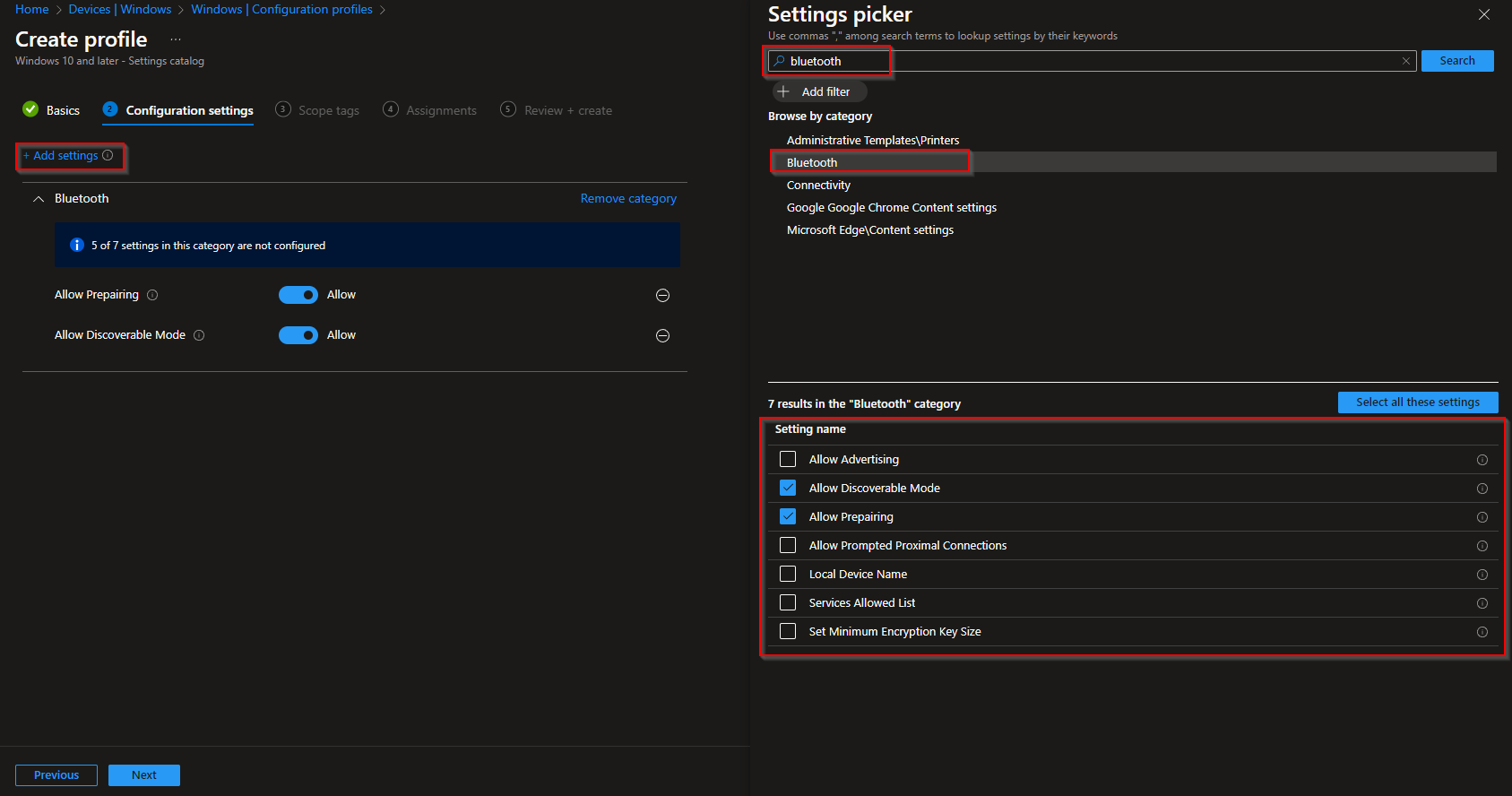Check Allow Prompted Proximal Connections checkbox
Image resolution: width=1512 pixels, height=796 pixels.
[x=788, y=545]
